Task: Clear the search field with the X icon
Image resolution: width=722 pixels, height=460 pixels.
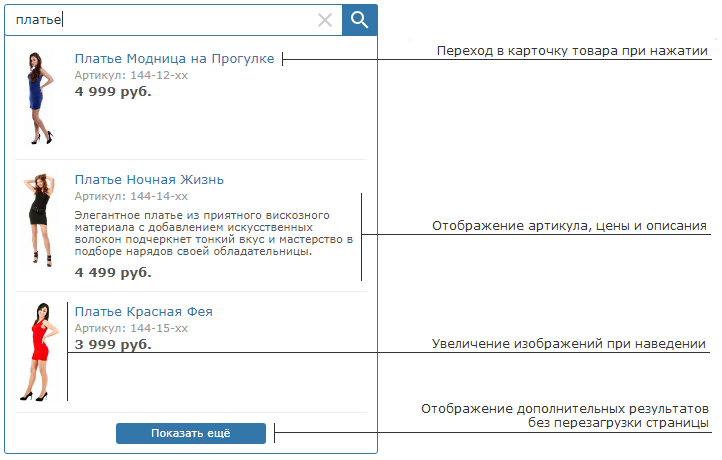Action: coord(325,20)
